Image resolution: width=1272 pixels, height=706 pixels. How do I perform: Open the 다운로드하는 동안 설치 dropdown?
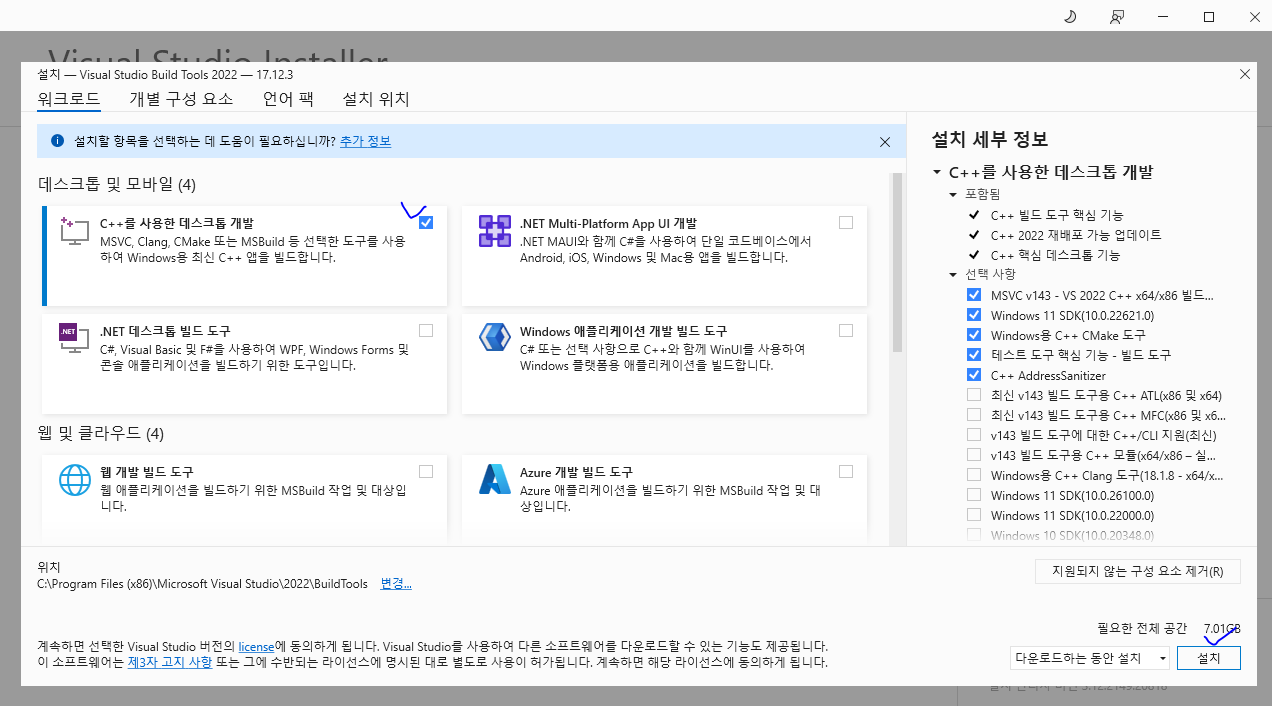coord(1090,658)
